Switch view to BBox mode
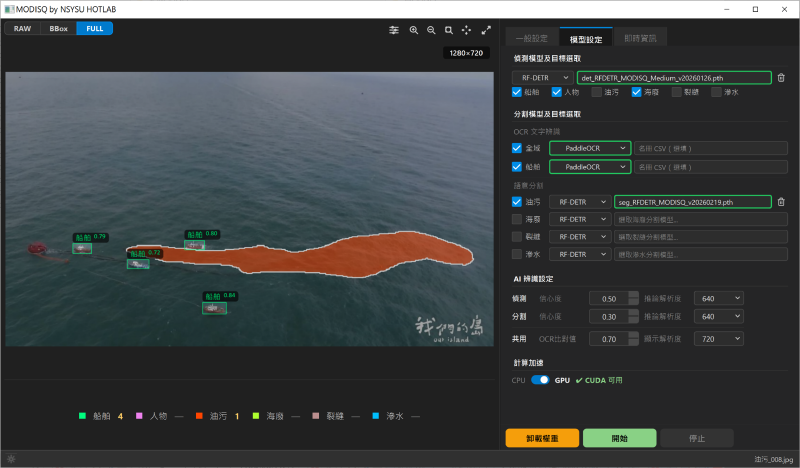This screenshot has height=468, width=800. tap(59, 29)
